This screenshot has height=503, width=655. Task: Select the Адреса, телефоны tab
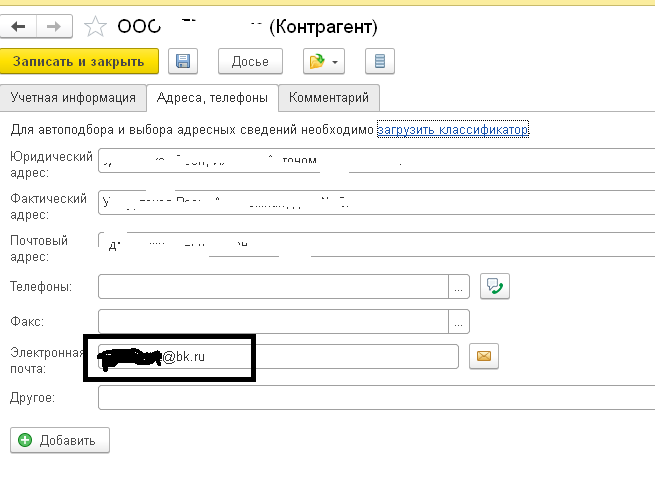click(x=212, y=98)
